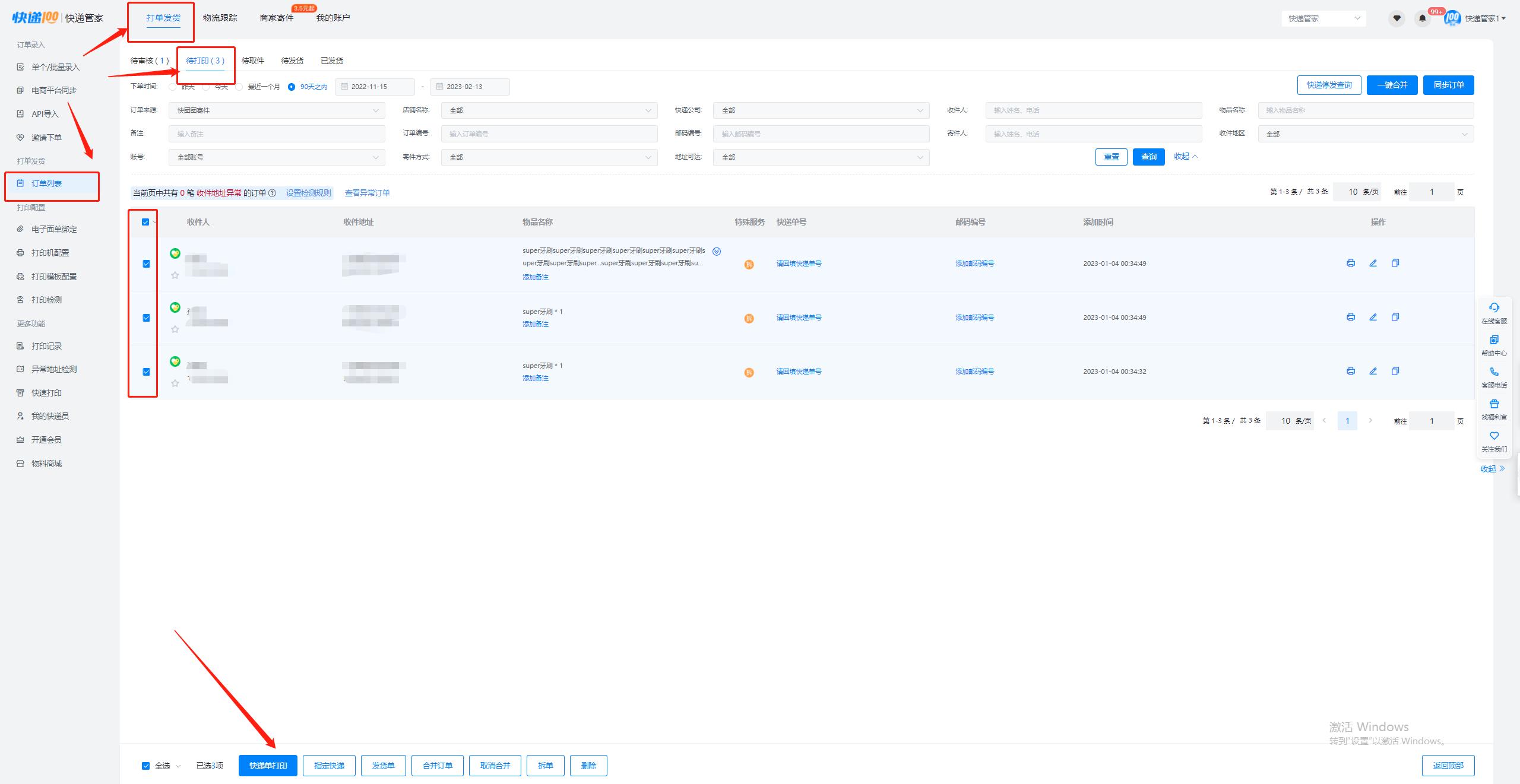
Task: Click edit pencil icon in second order row
Action: 1373,317
